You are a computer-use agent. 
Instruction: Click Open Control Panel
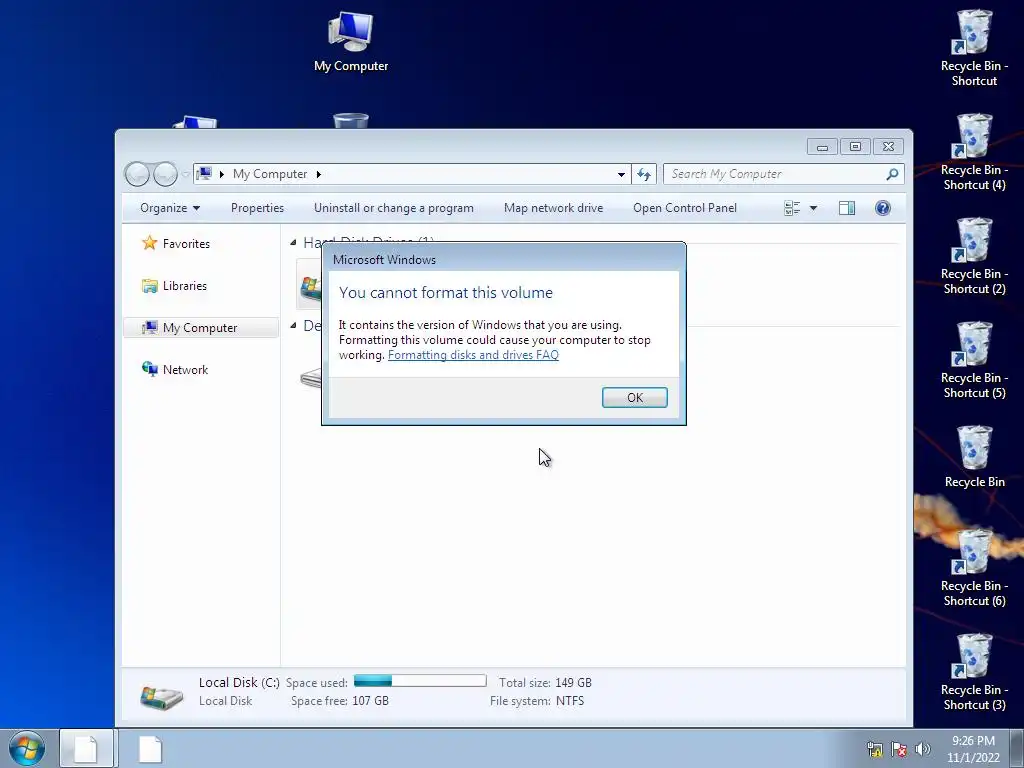coord(684,208)
